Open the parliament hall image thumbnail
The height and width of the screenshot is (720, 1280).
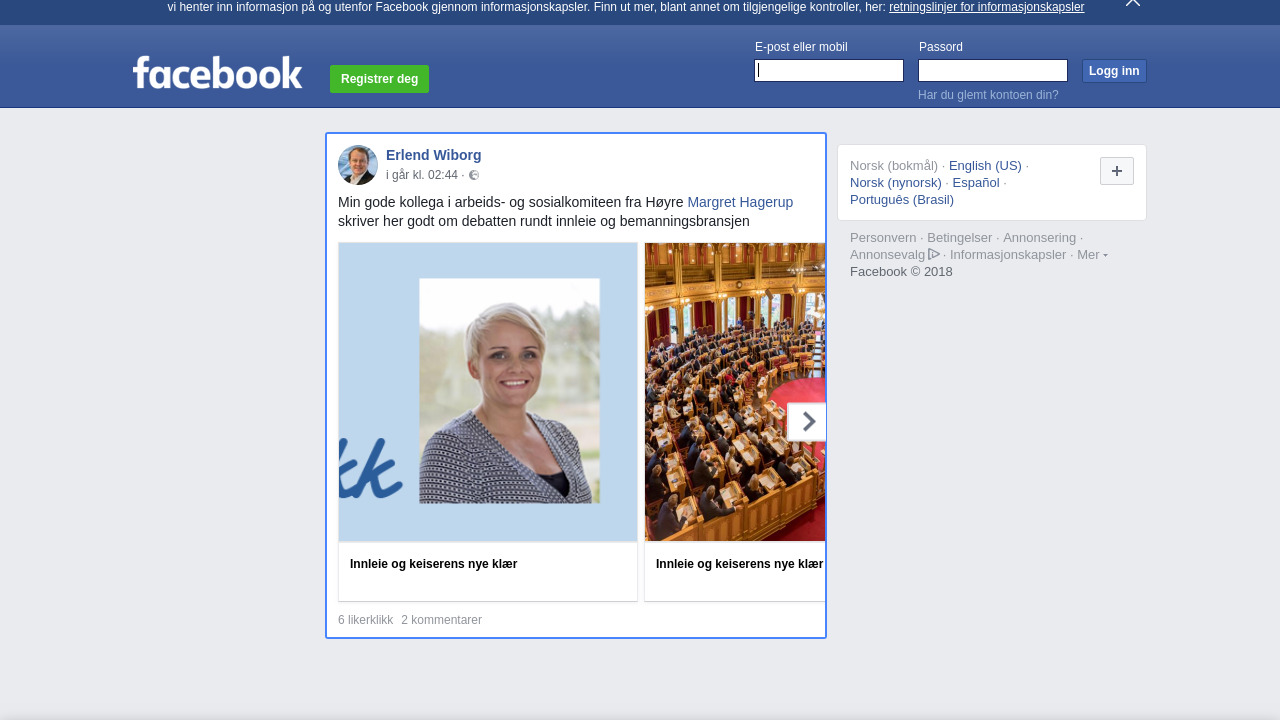[x=734, y=392]
